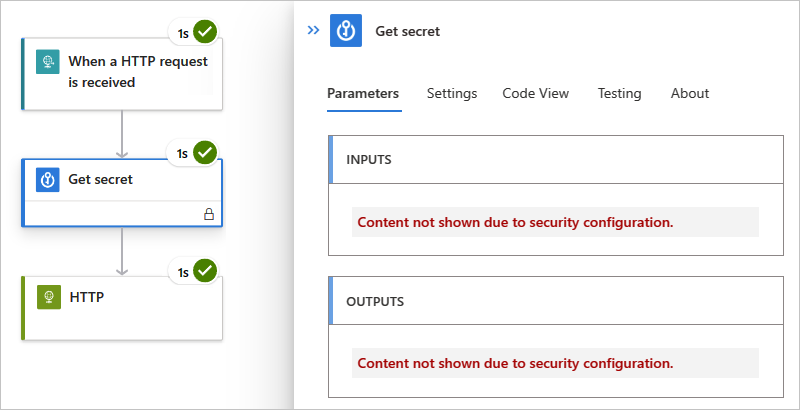This screenshot has width=800, height=410.
Task: Click the lock icon on Get secret node
Action: click(x=209, y=215)
